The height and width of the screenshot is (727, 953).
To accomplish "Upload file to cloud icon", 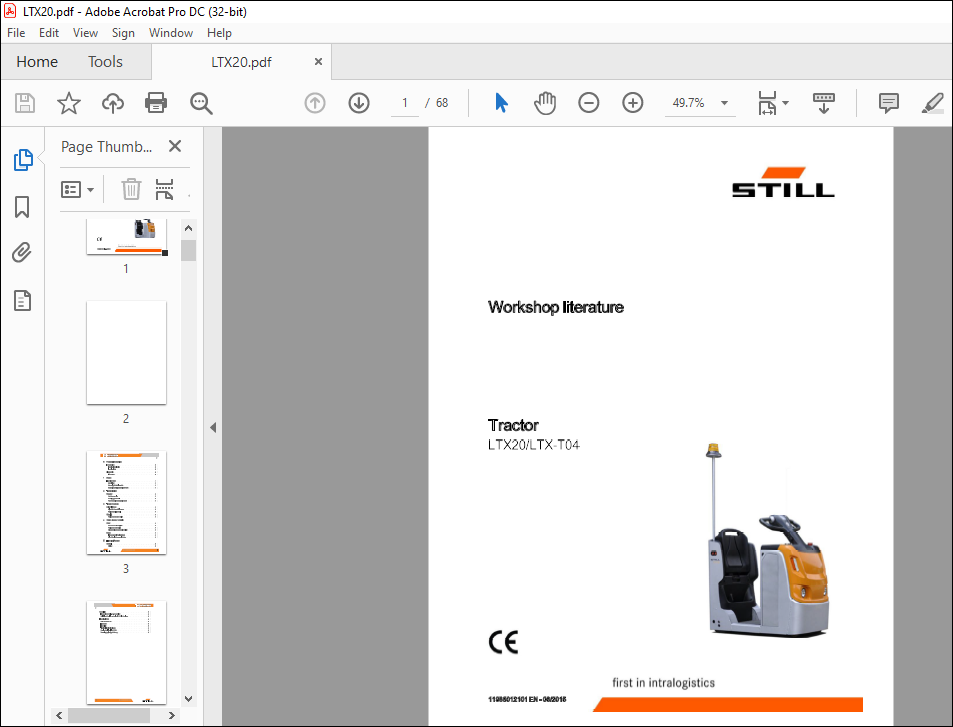I will coord(112,103).
